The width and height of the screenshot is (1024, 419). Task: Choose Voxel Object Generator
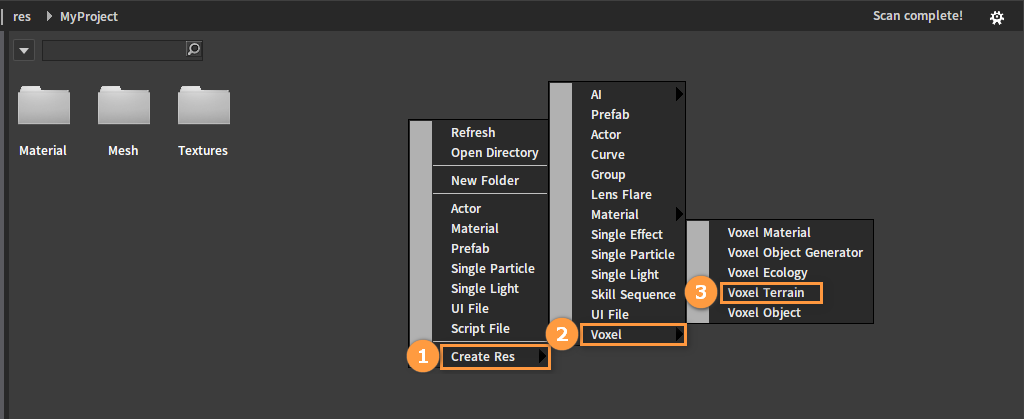tap(795, 253)
